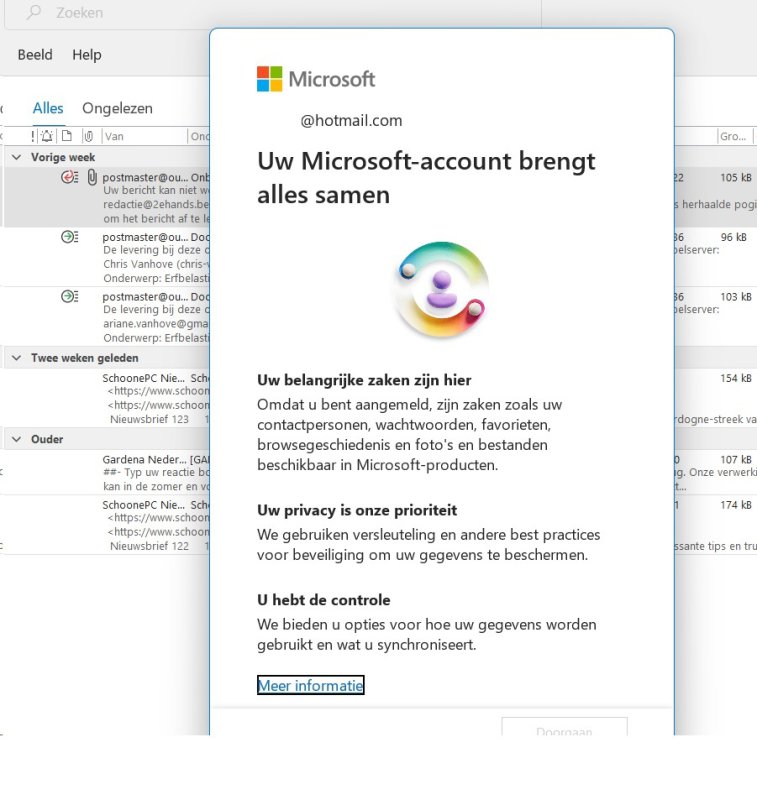Switch to the Ongelezen tab

117,108
